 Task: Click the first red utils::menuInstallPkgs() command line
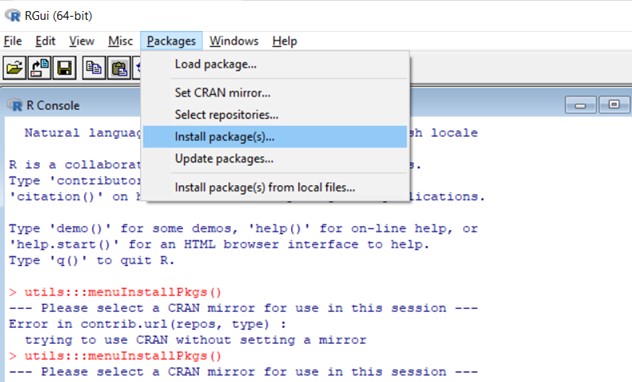click(x=115, y=292)
